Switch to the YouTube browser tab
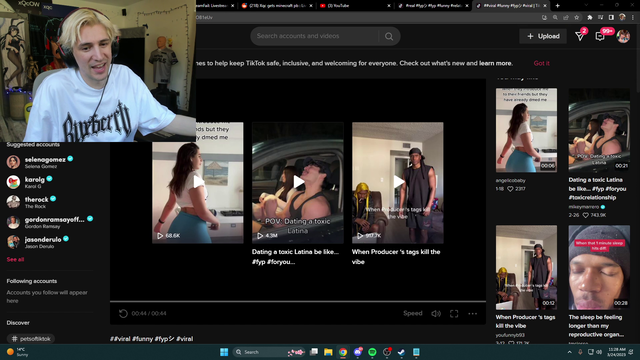 click(x=353, y=6)
